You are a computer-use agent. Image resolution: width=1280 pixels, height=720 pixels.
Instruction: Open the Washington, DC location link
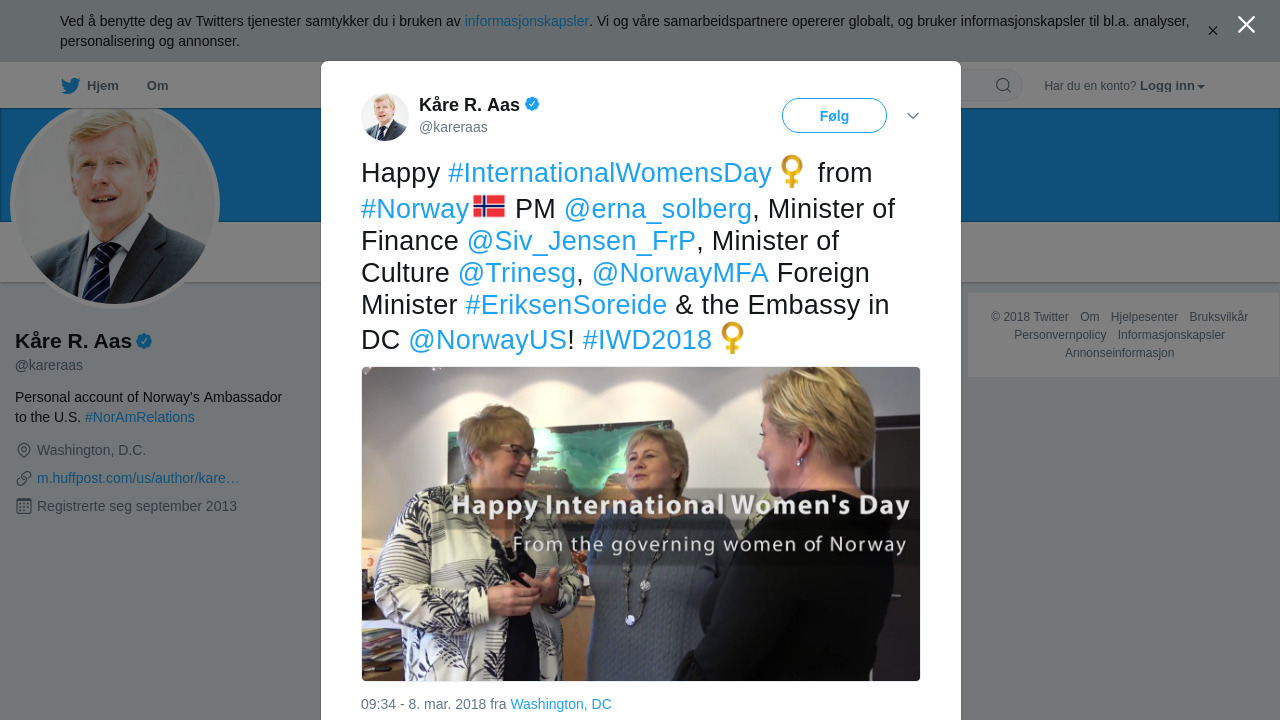560,704
